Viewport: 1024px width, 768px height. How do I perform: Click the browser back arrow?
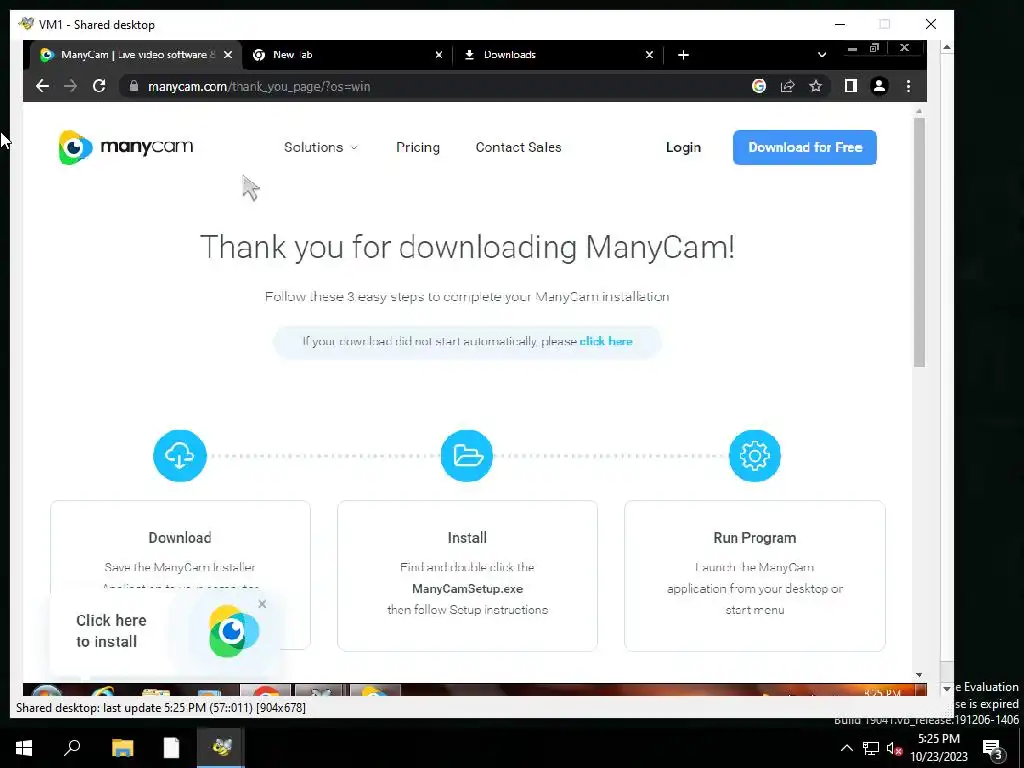(42, 86)
